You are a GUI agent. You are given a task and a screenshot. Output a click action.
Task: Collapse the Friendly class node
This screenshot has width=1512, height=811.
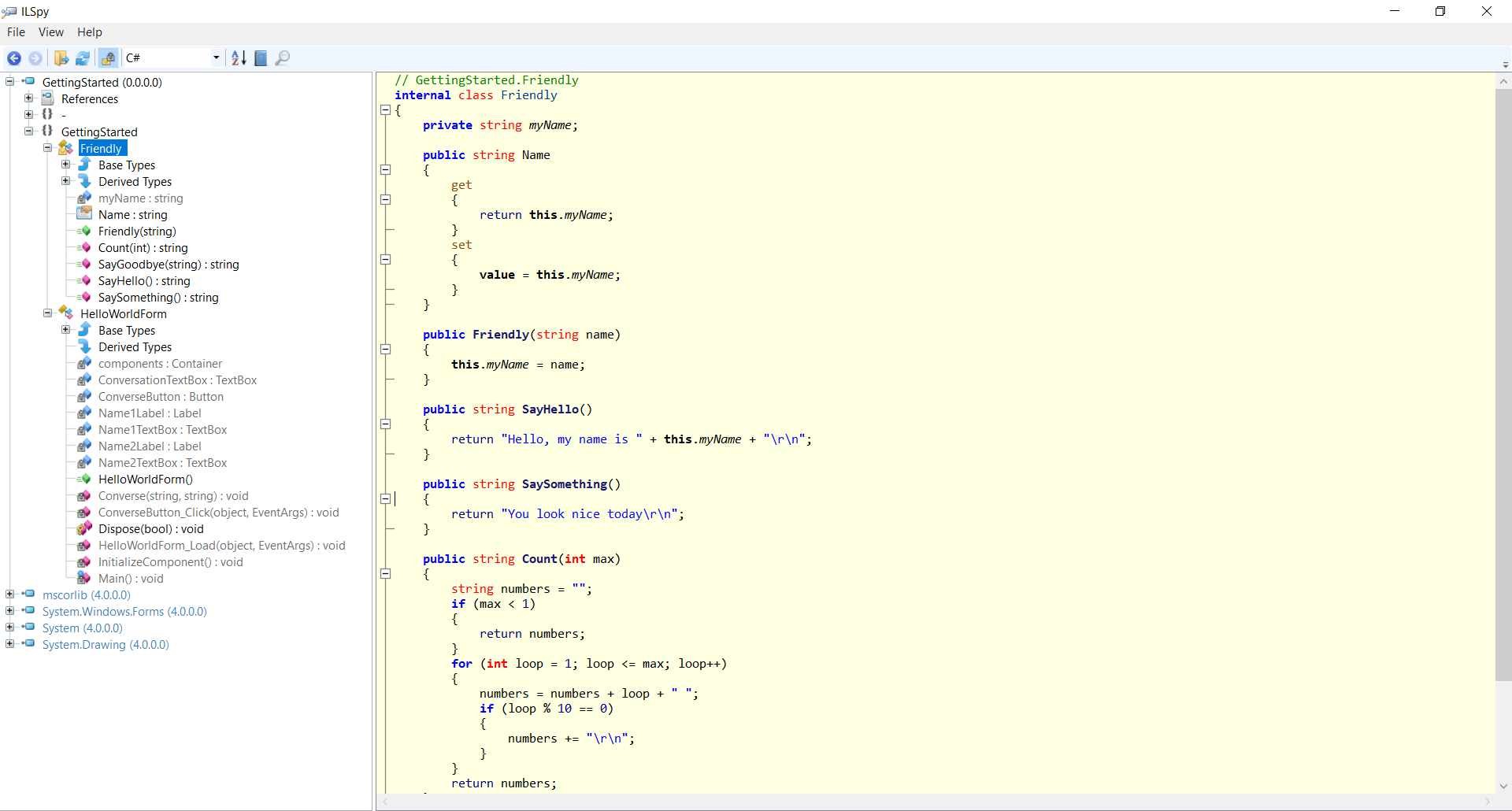tap(47, 148)
